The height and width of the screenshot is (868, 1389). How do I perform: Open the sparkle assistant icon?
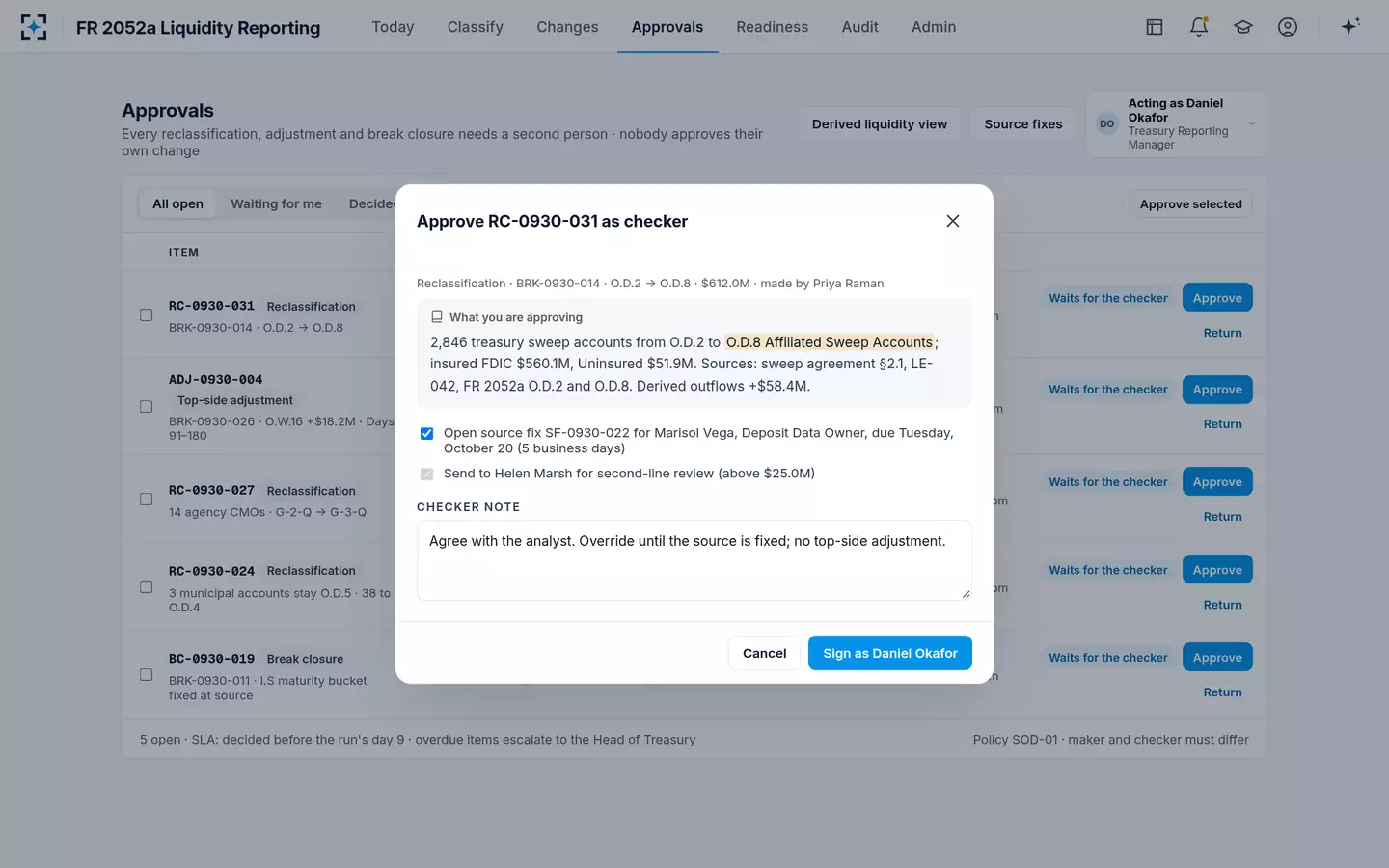click(x=1350, y=26)
